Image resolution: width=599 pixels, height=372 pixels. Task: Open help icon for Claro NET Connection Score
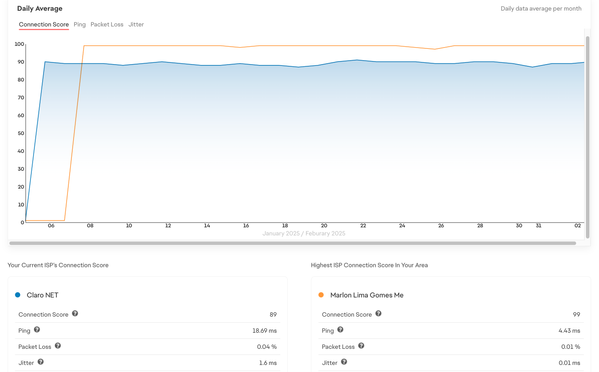75,314
